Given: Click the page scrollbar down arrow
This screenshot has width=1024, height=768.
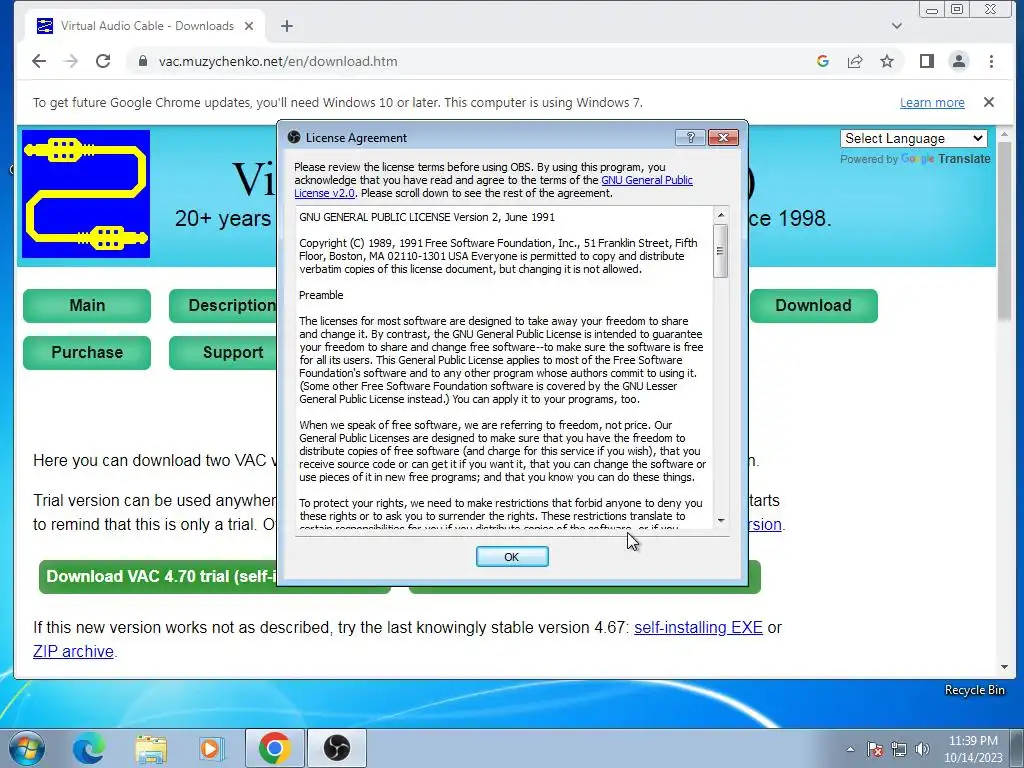Looking at the screenshot, I should [x=1004, y=667].
